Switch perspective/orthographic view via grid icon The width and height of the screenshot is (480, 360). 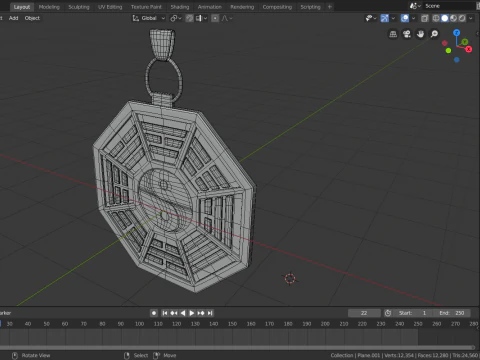[x=393, y=34]
